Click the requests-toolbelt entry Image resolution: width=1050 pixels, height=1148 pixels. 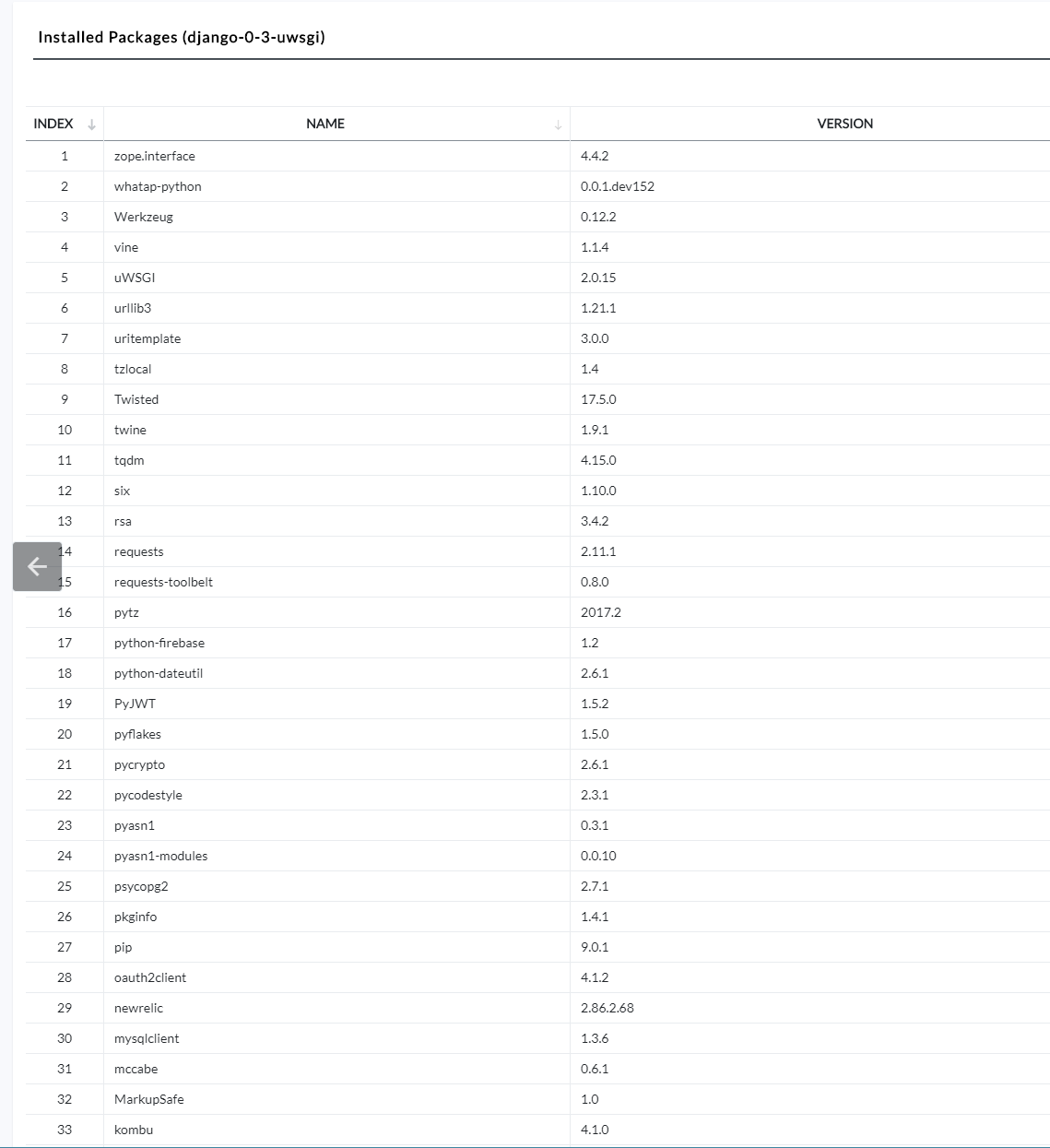coord(163,582)
